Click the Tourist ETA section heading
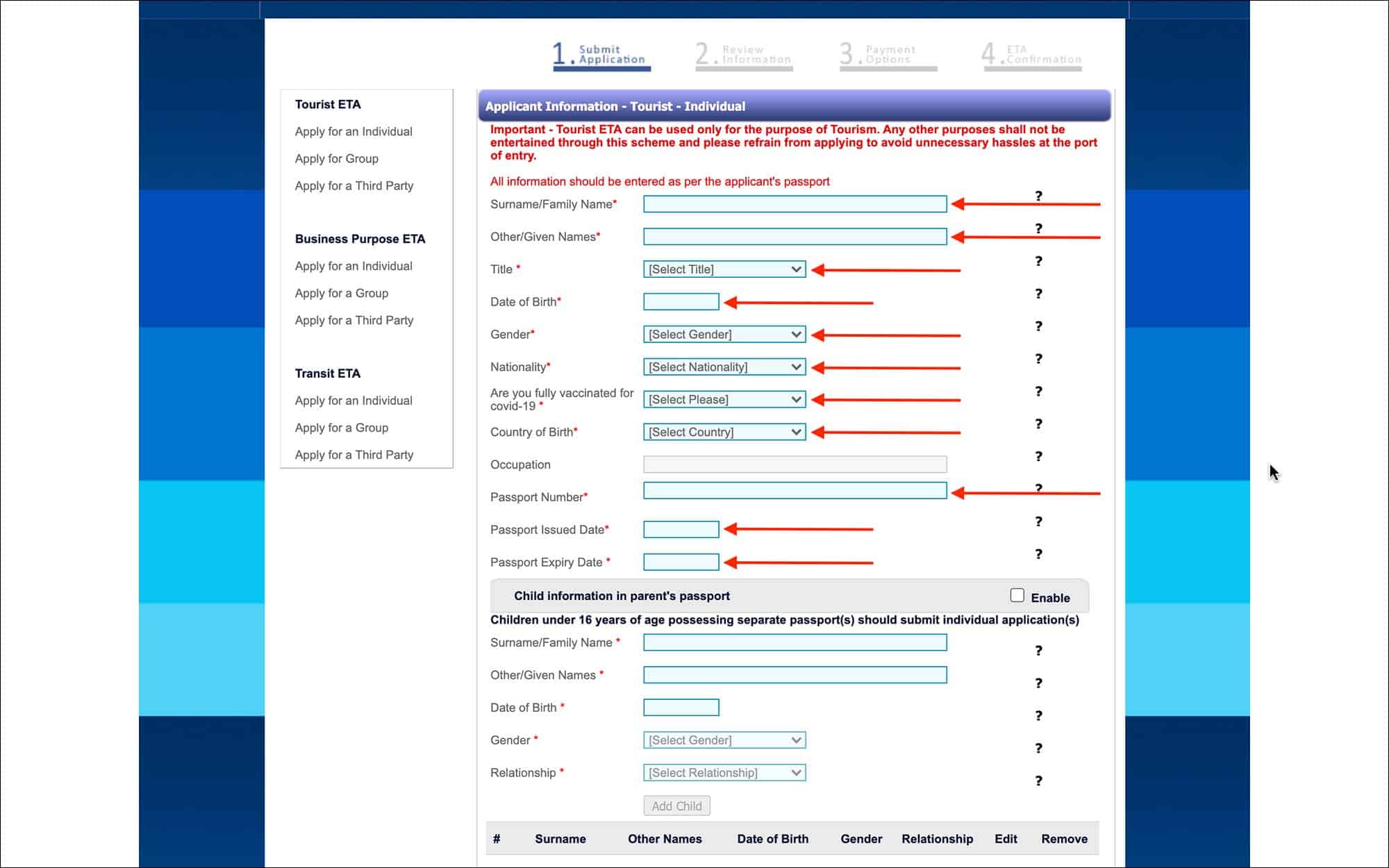 [x=328, y=105]
